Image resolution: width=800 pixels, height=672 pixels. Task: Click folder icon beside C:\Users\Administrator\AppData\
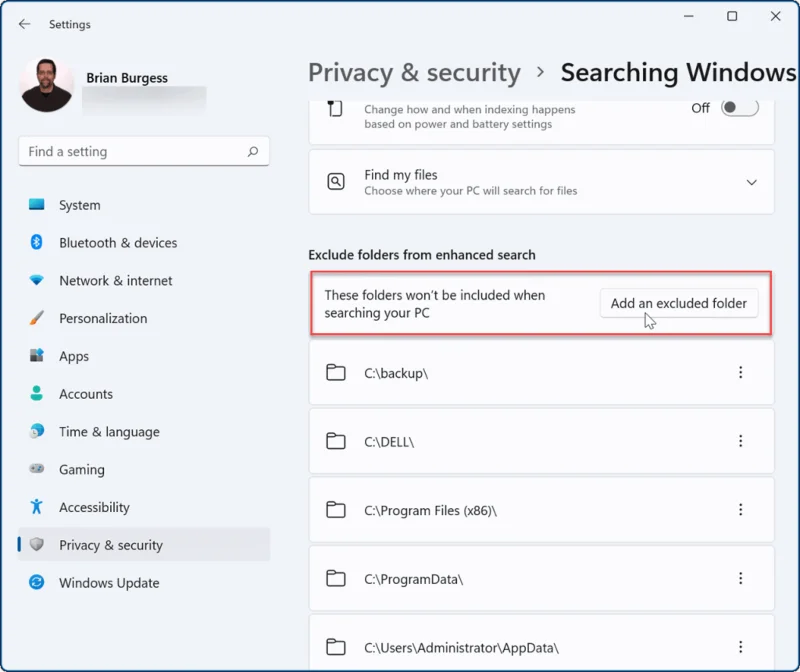point(336,647)
